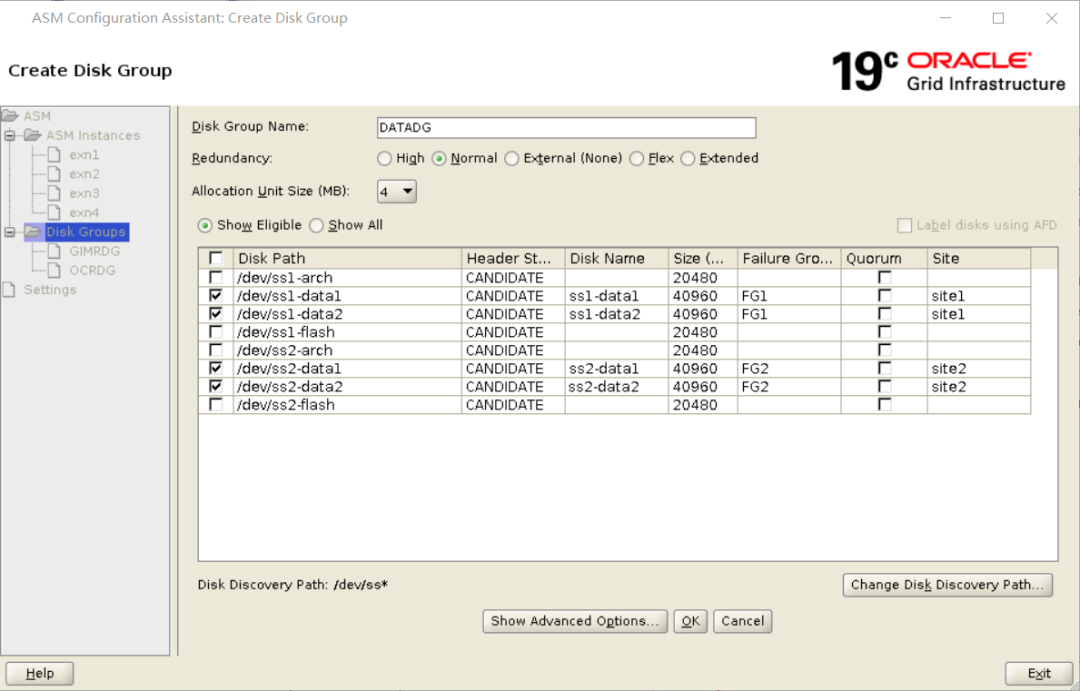
Task: Click the Disk Path column header
Action: coord(347,258)
